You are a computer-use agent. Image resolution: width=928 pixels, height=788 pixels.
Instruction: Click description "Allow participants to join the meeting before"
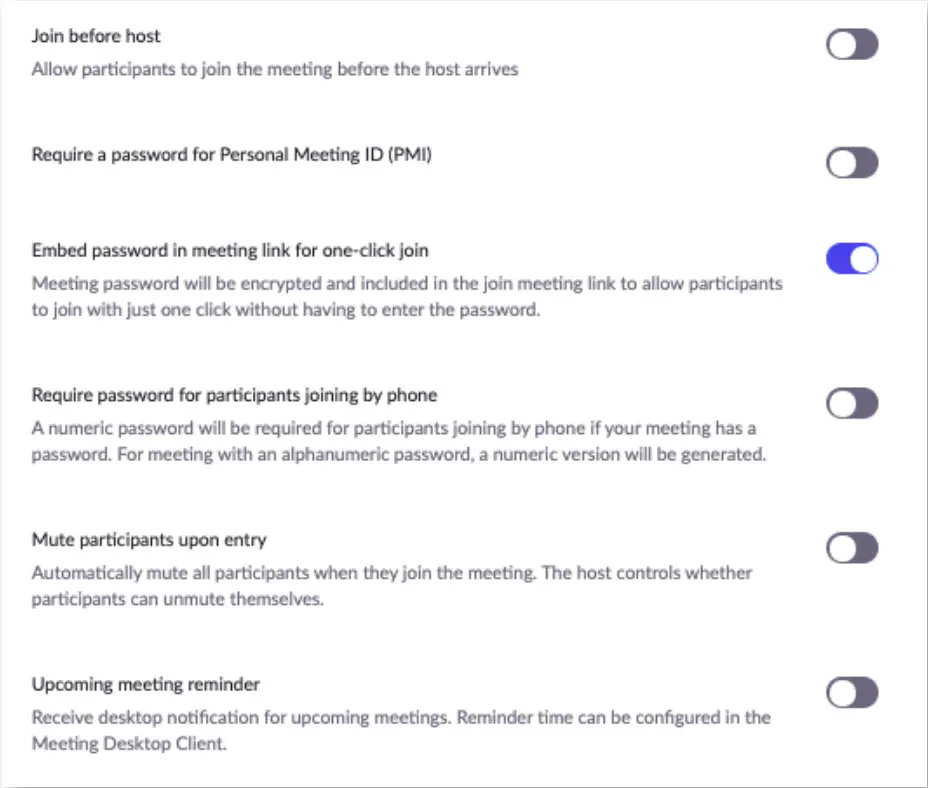275,70
